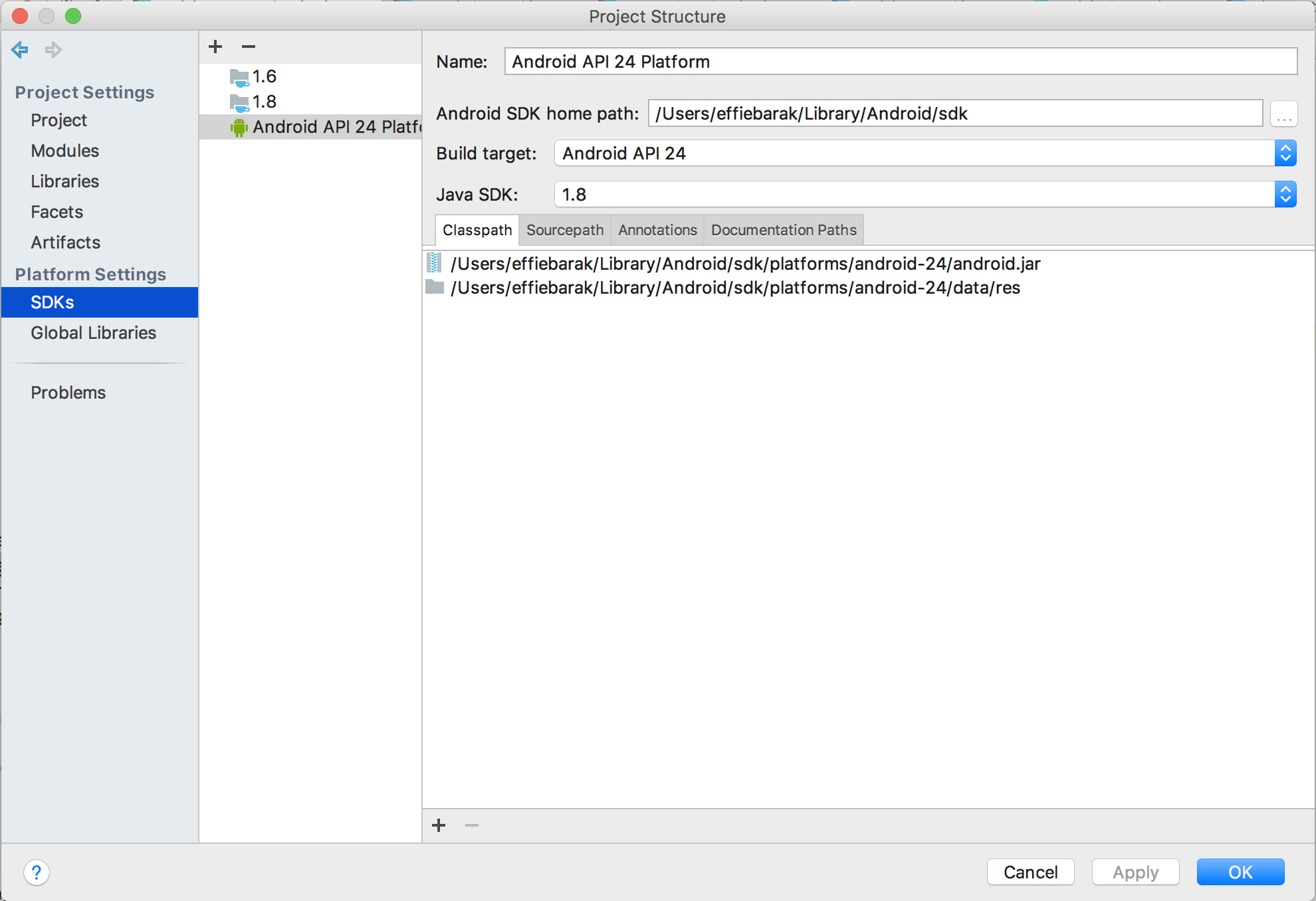Switch to the Documentation Paths tab
The height and width of the screenshot is (901, 1316).
point(784,230)
